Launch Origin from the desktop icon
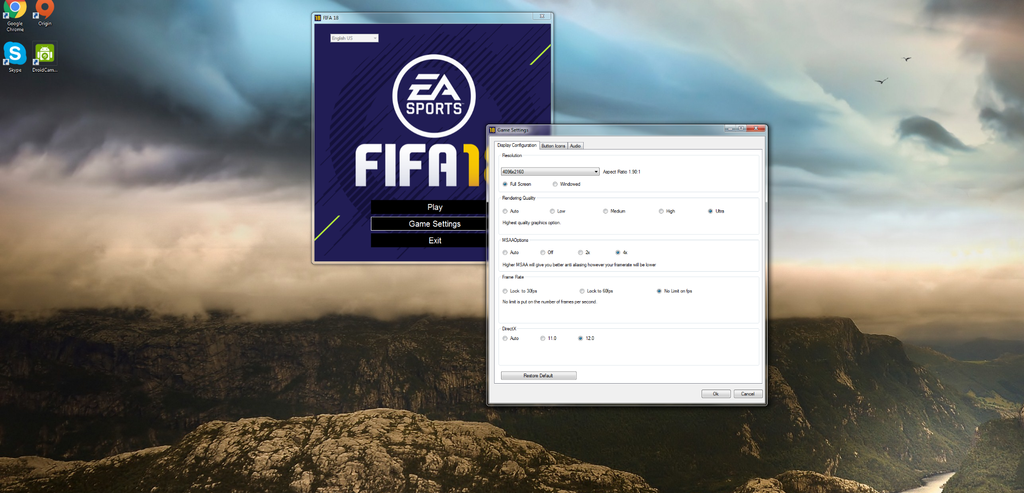The width and height of the screenshot is (1024, 493). [x=44, y=13]
